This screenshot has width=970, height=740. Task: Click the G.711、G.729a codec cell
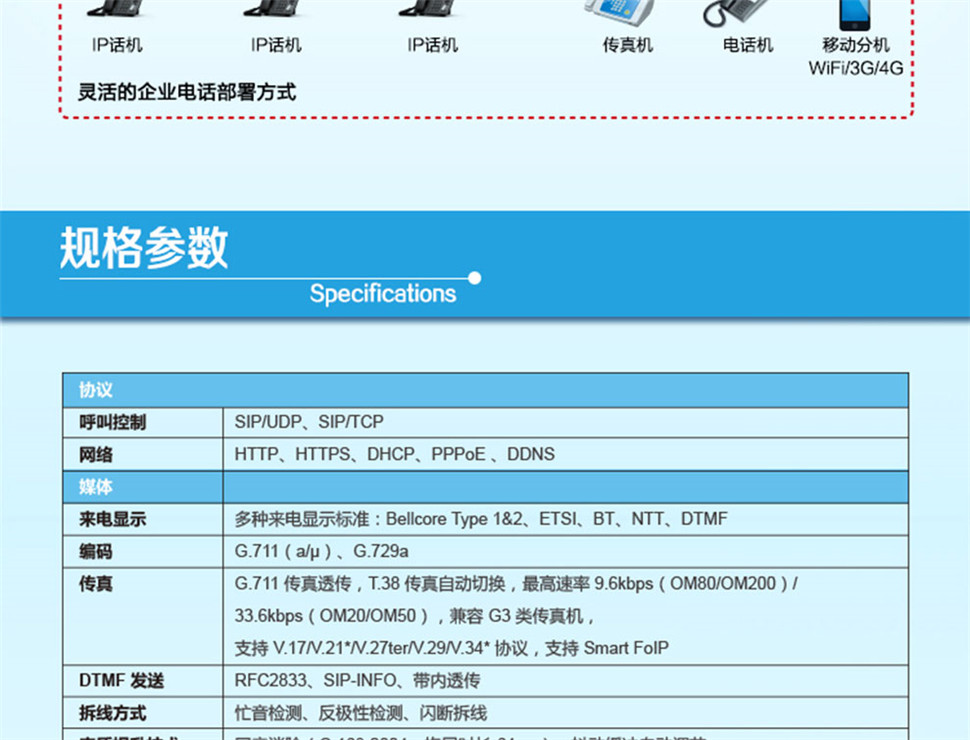pyautogui.click(x=321, y=551)
